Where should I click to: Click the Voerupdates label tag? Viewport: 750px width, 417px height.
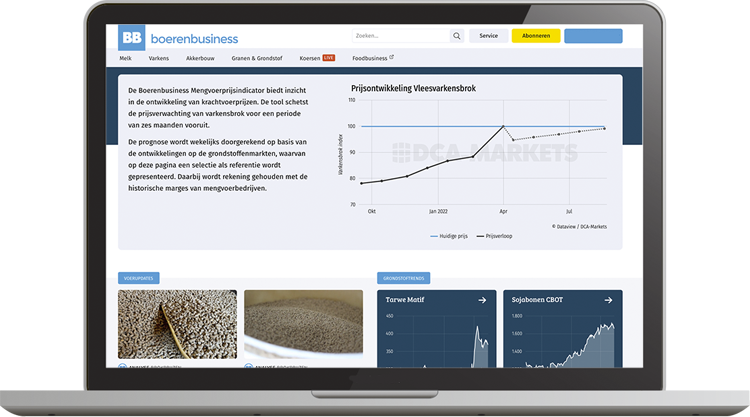pyautogui.click(x=138, y=278)
